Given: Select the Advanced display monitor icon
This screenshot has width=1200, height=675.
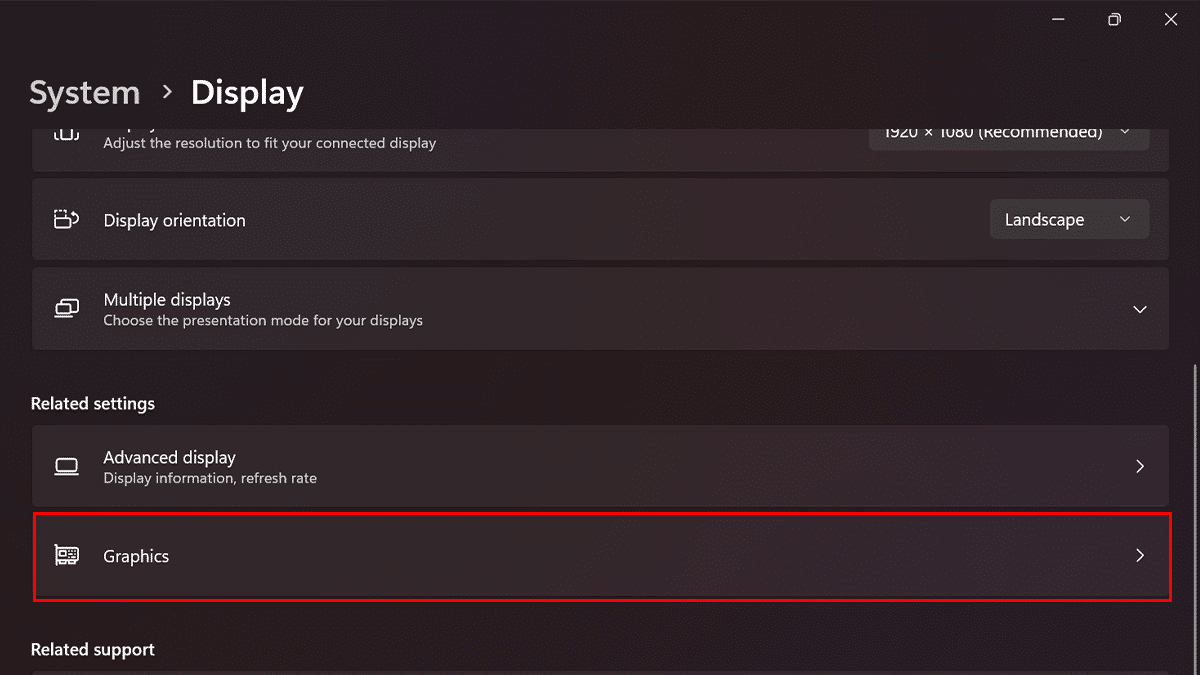Looking at the screenshot, I should 66,466.
